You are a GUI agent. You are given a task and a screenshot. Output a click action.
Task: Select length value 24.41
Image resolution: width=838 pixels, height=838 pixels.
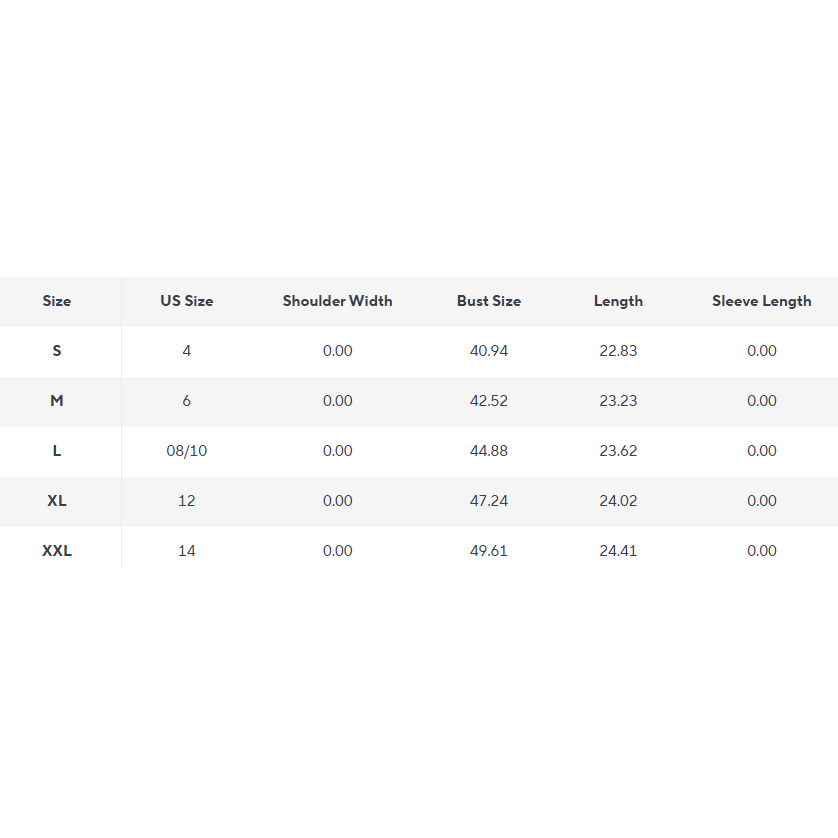[x=618, y=551]
